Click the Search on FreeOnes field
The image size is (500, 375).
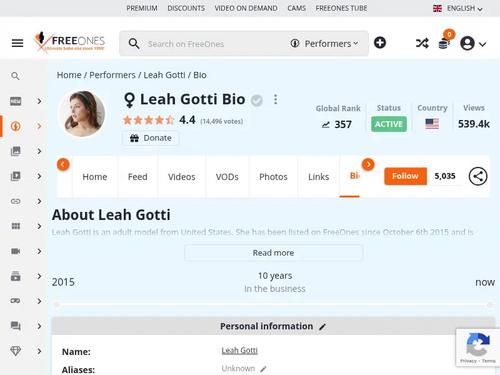point(213,44)
